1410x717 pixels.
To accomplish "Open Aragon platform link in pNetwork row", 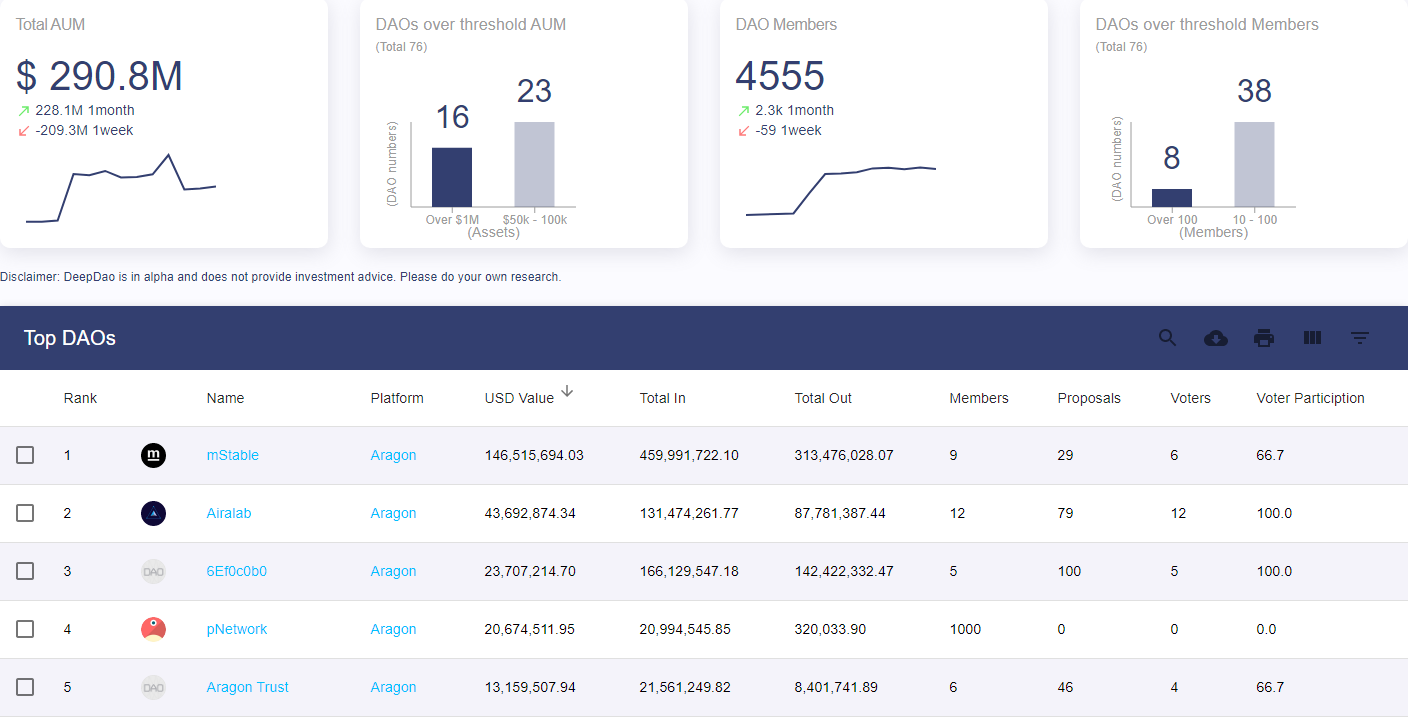I will 393,630.
